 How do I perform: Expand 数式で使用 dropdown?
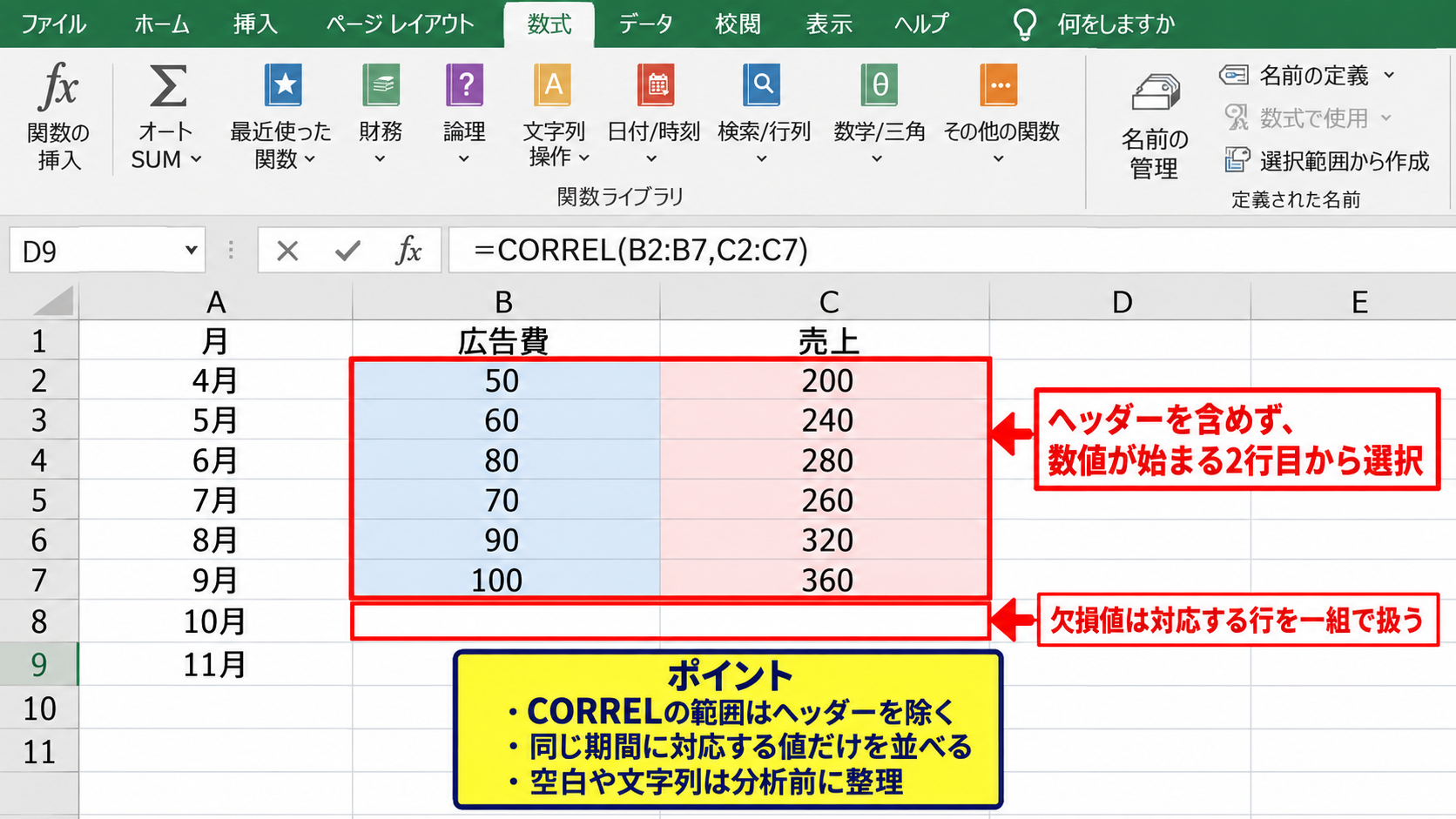tap(1386, 117)
